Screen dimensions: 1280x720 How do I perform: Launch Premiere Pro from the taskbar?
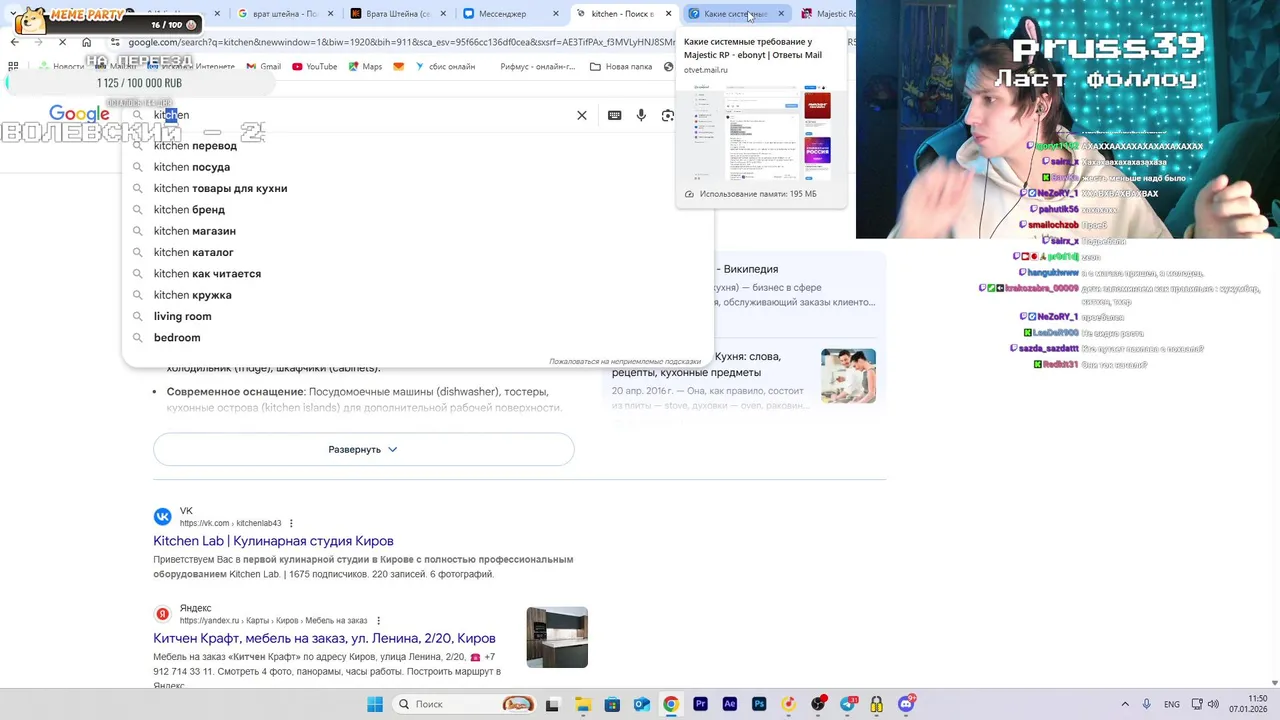coord(700,704)
